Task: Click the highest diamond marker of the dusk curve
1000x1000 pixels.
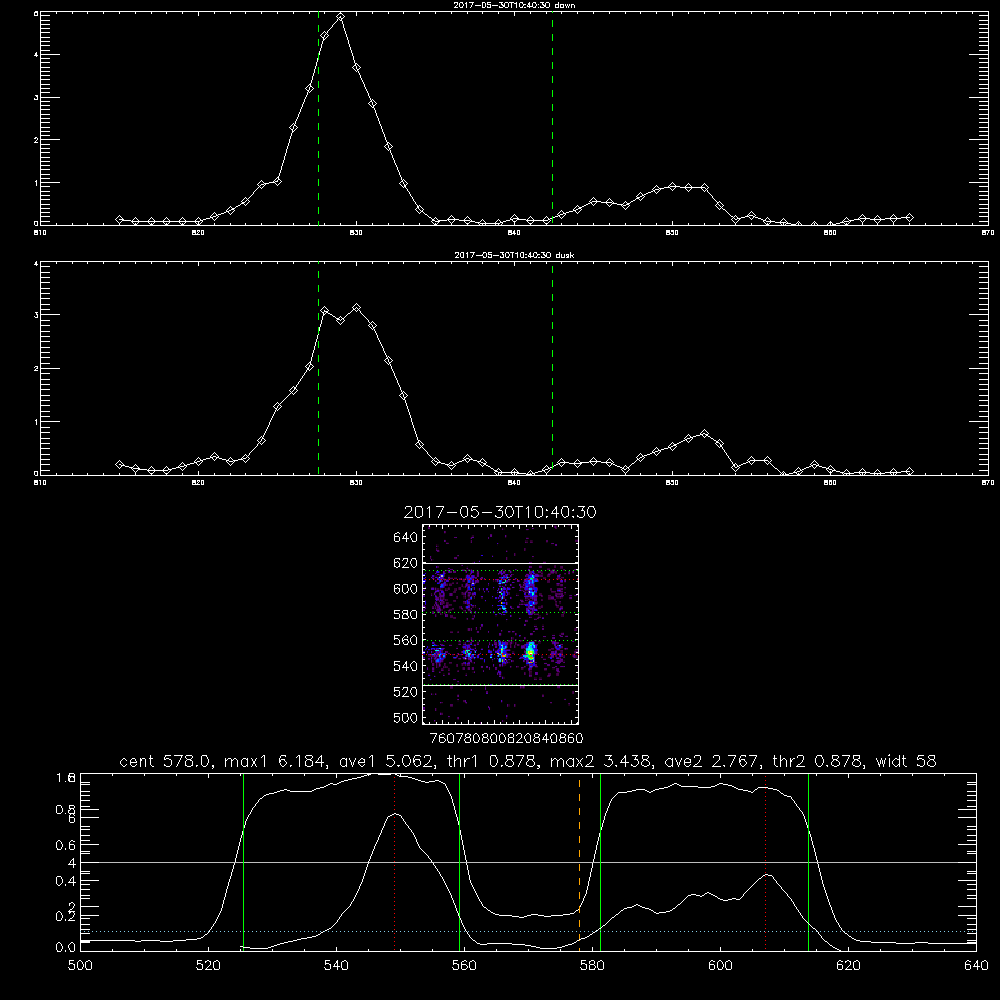Action: (357, 307)
